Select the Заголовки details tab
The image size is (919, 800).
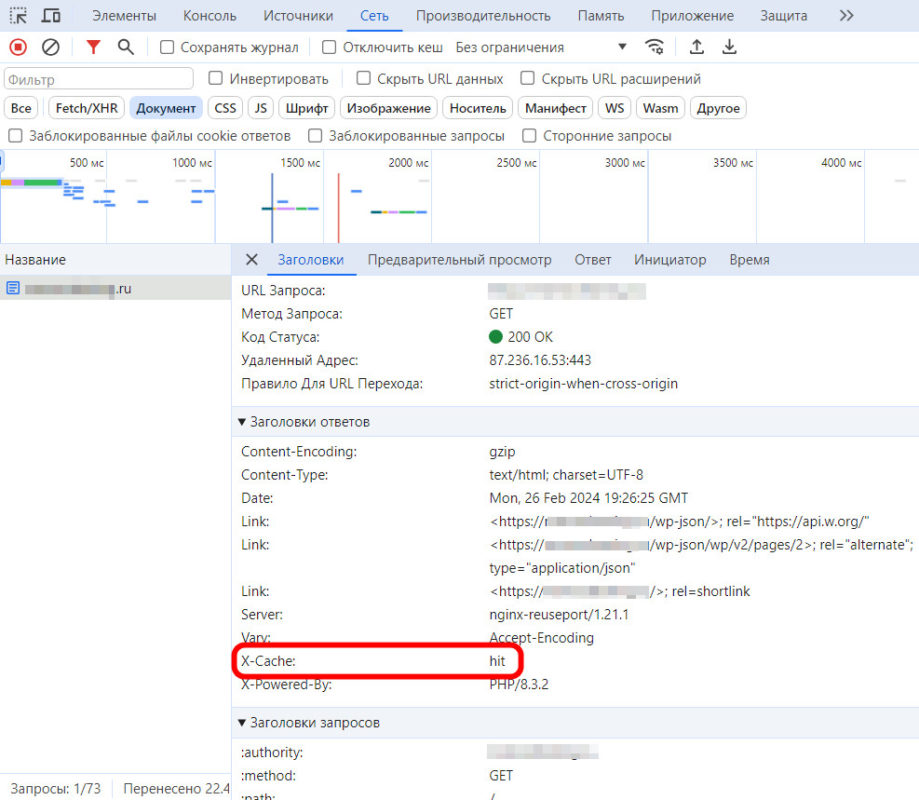[311, 260]
